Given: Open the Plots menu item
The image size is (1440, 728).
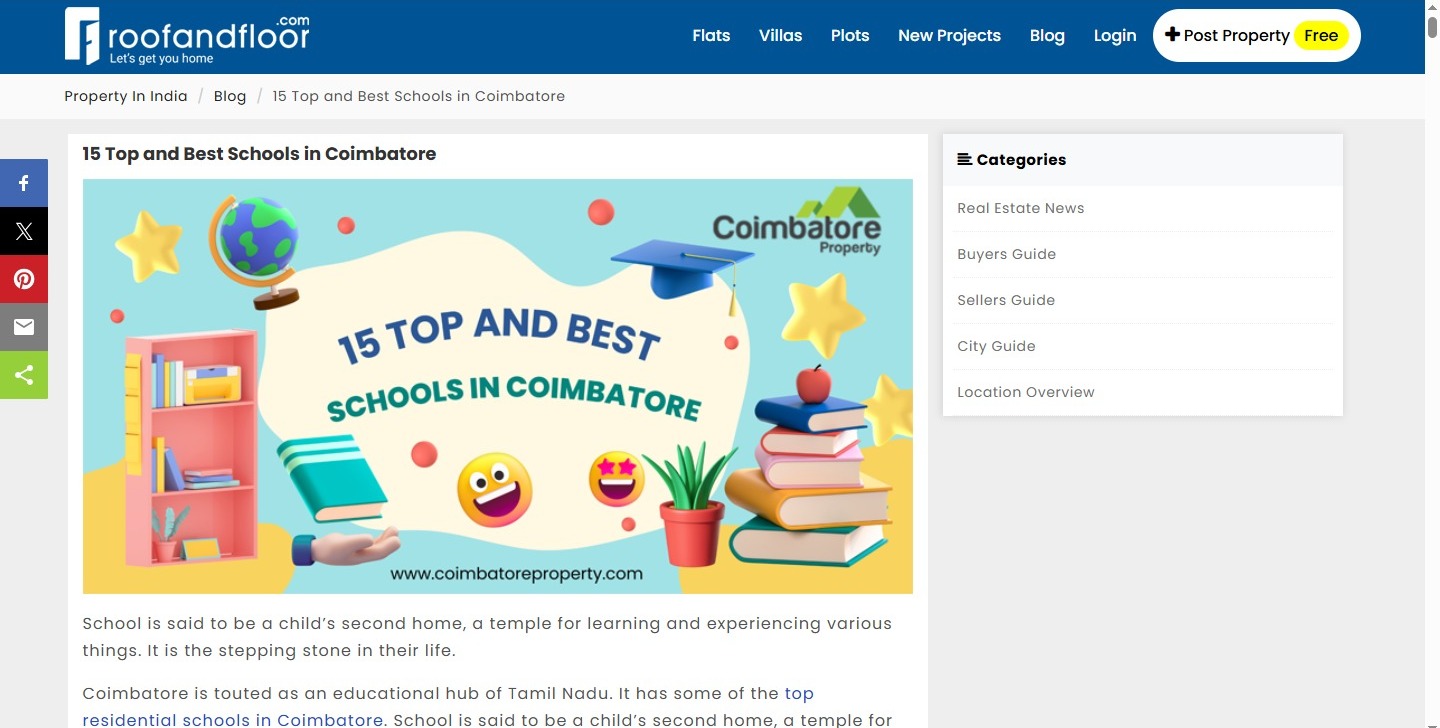Looking at the screenshot, I should pyautogui.click(x=850, y=35).
